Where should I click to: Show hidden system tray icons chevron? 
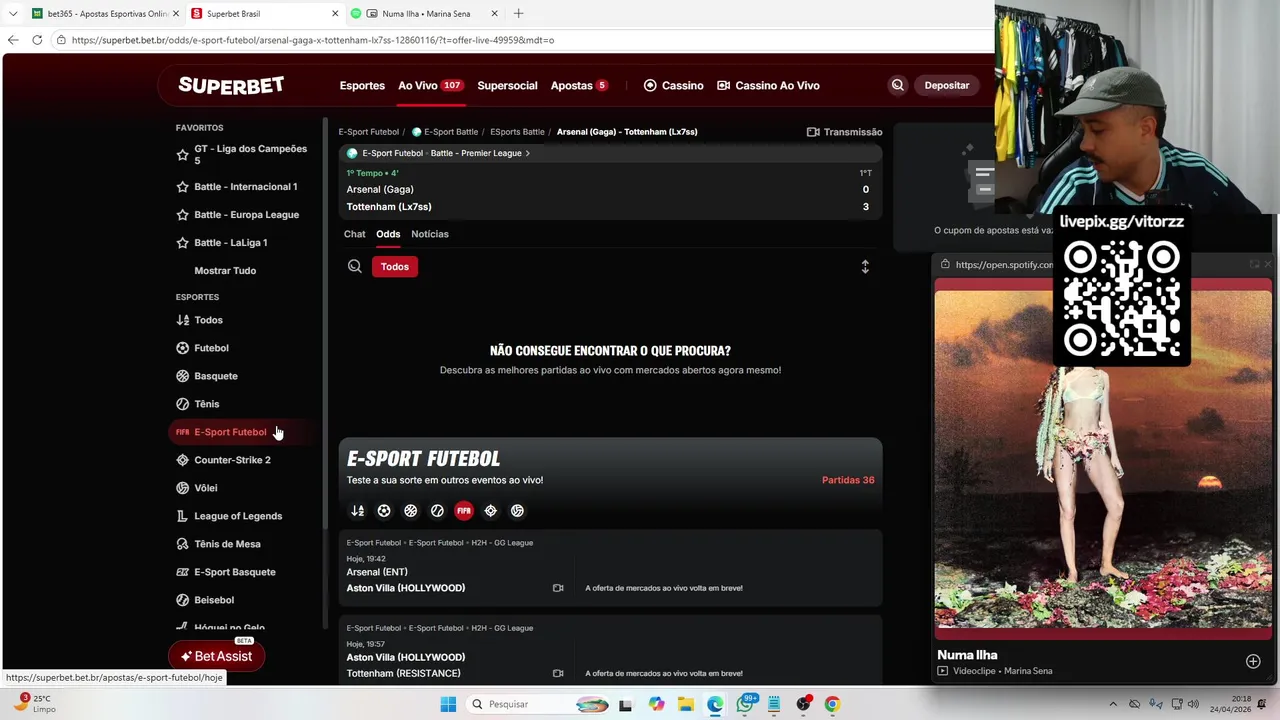pyautogui.click(x=1112, y=705)
